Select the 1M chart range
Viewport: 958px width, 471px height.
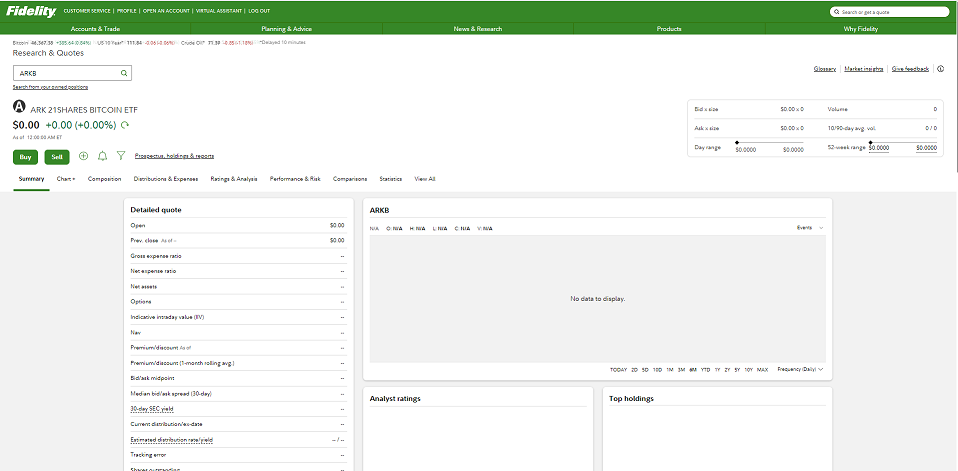coord(670,370)
